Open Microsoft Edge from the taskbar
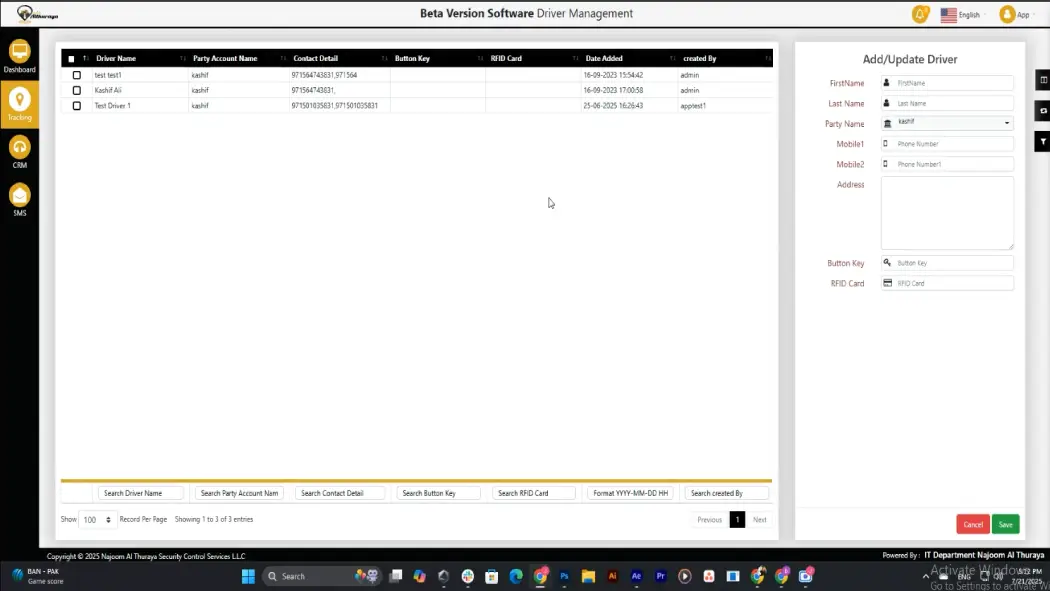The image size is (1050, 591). 516,576
